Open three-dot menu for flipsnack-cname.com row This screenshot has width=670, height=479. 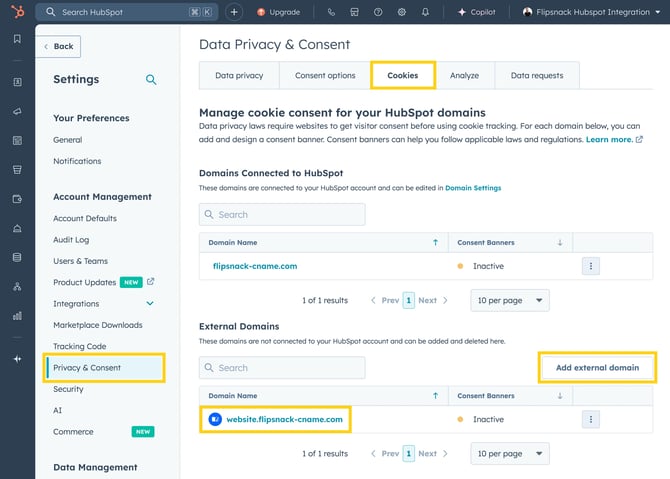click(591, 266)
